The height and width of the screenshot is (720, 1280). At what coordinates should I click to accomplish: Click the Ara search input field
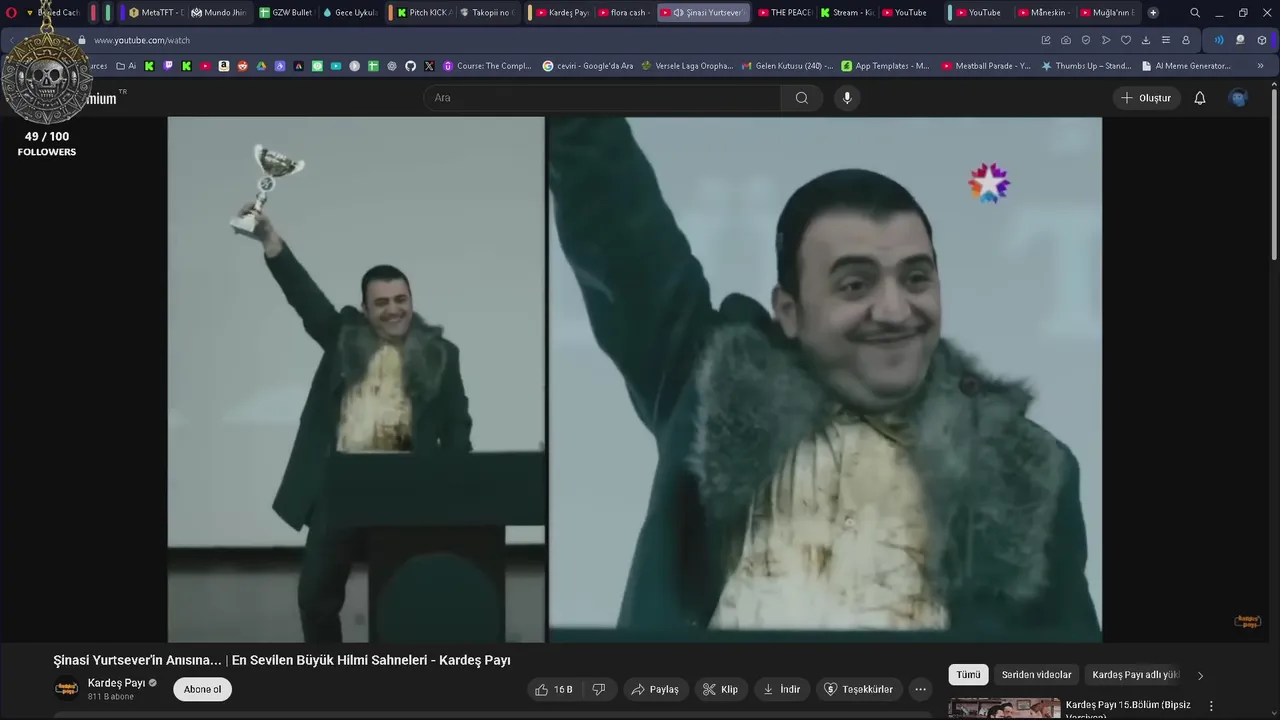pyautogui.click(x=602, y=98)
